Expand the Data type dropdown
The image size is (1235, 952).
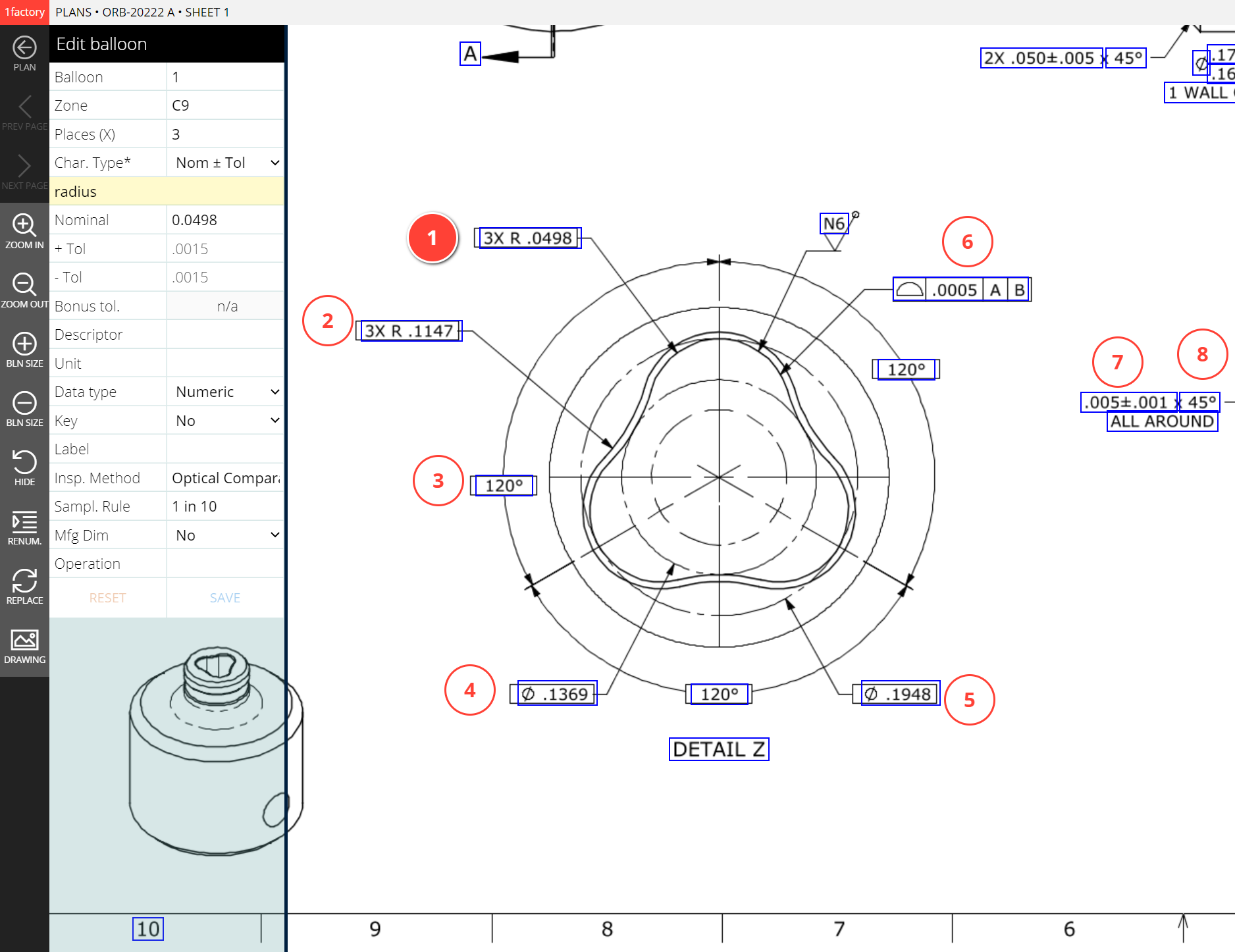coord(226,392)
